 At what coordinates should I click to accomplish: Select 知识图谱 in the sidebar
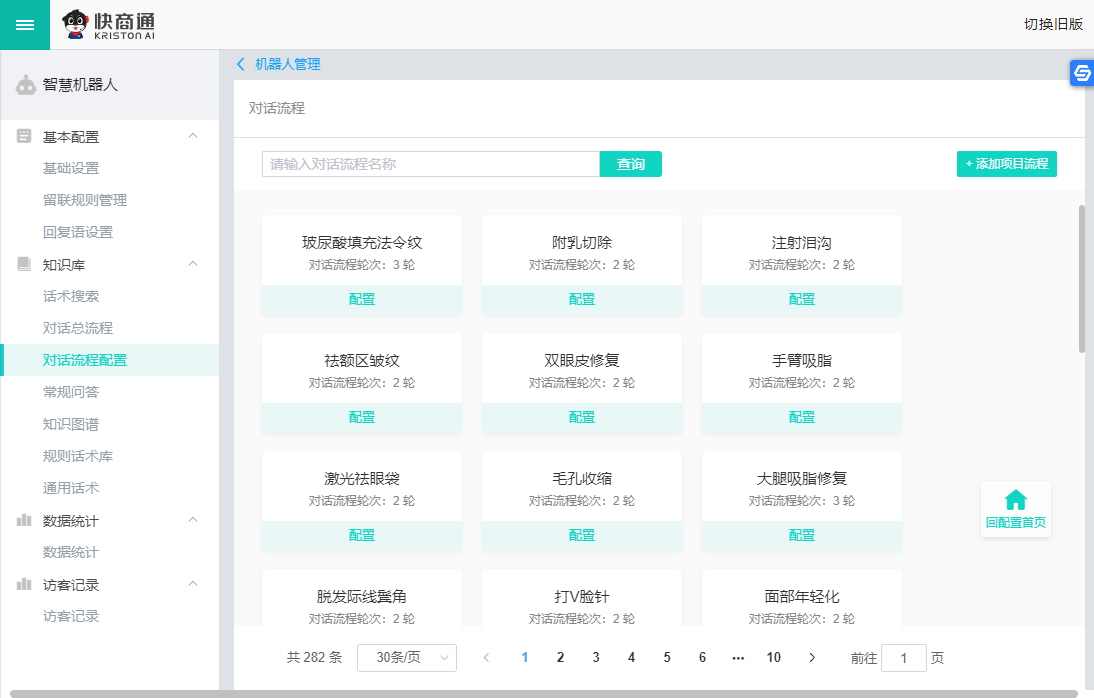coord(71,424)
